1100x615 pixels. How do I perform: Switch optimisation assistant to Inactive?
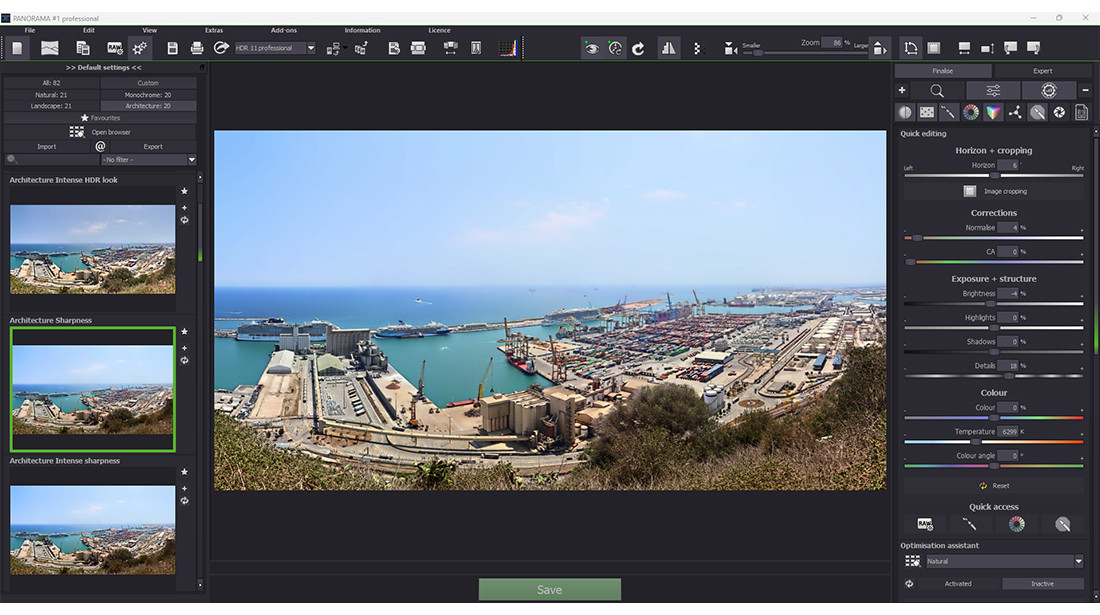1042,583
